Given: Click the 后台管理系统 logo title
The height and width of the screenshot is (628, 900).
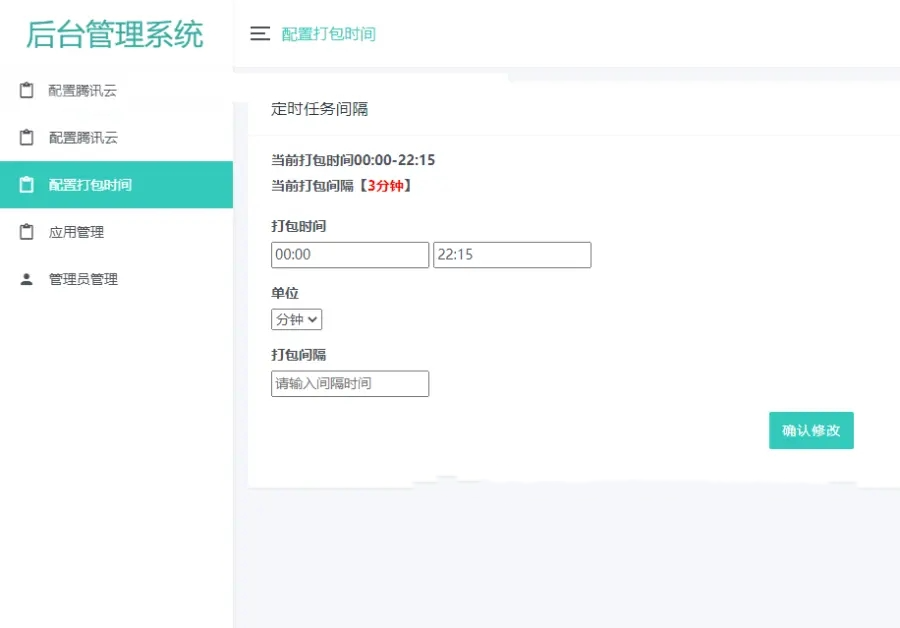Looking at the screenshot, I should pos(115,34).
